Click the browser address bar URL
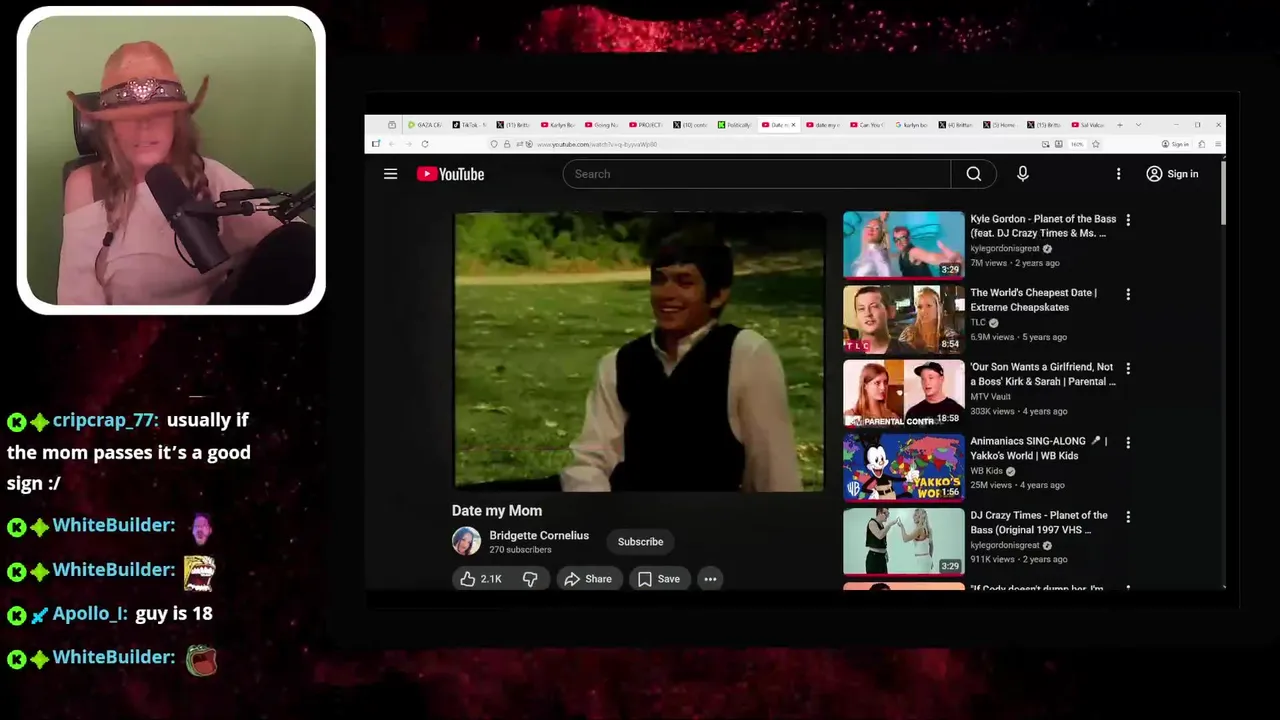 597,144
